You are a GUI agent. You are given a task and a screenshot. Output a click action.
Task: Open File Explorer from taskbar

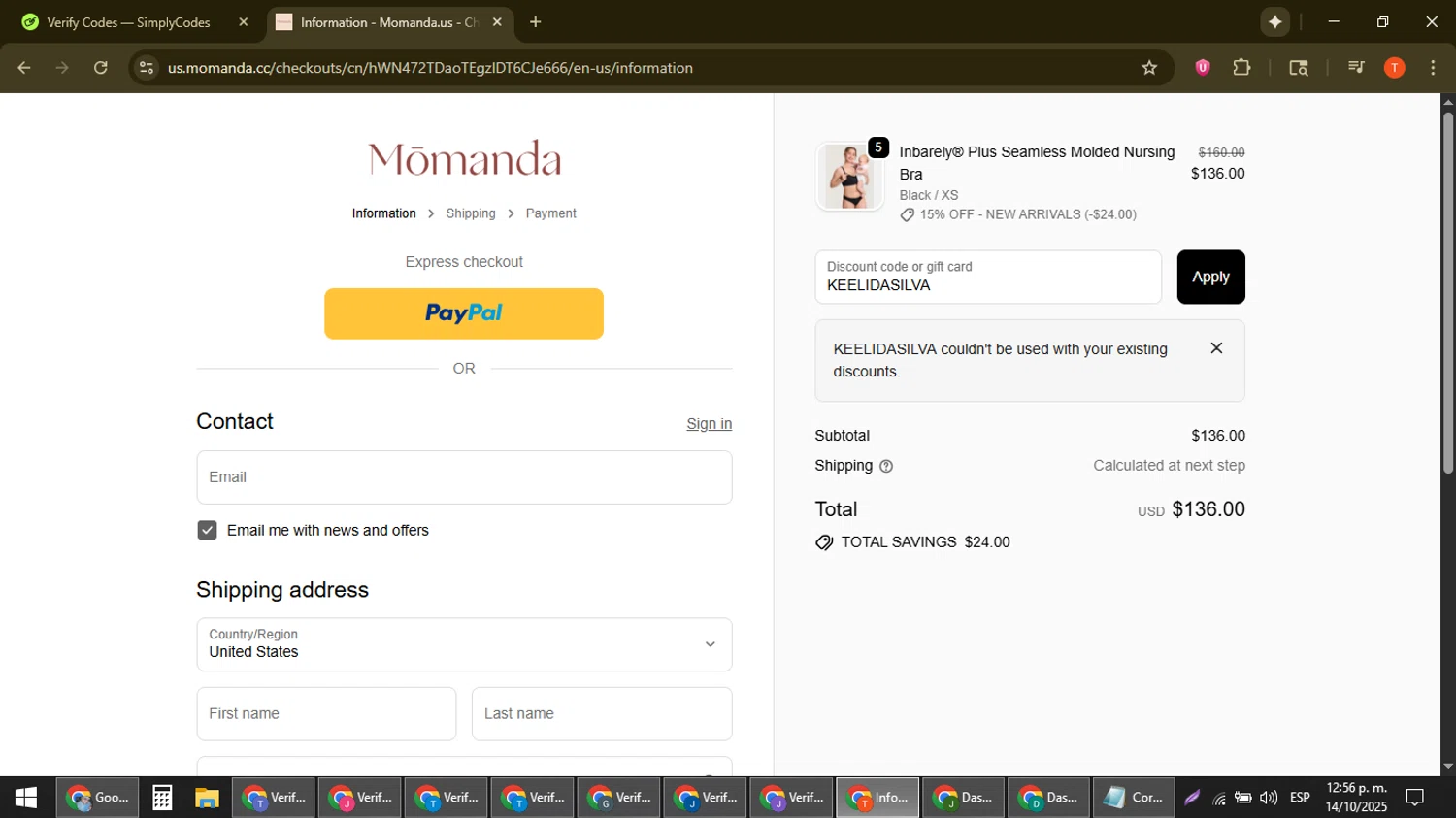[207, 798]
